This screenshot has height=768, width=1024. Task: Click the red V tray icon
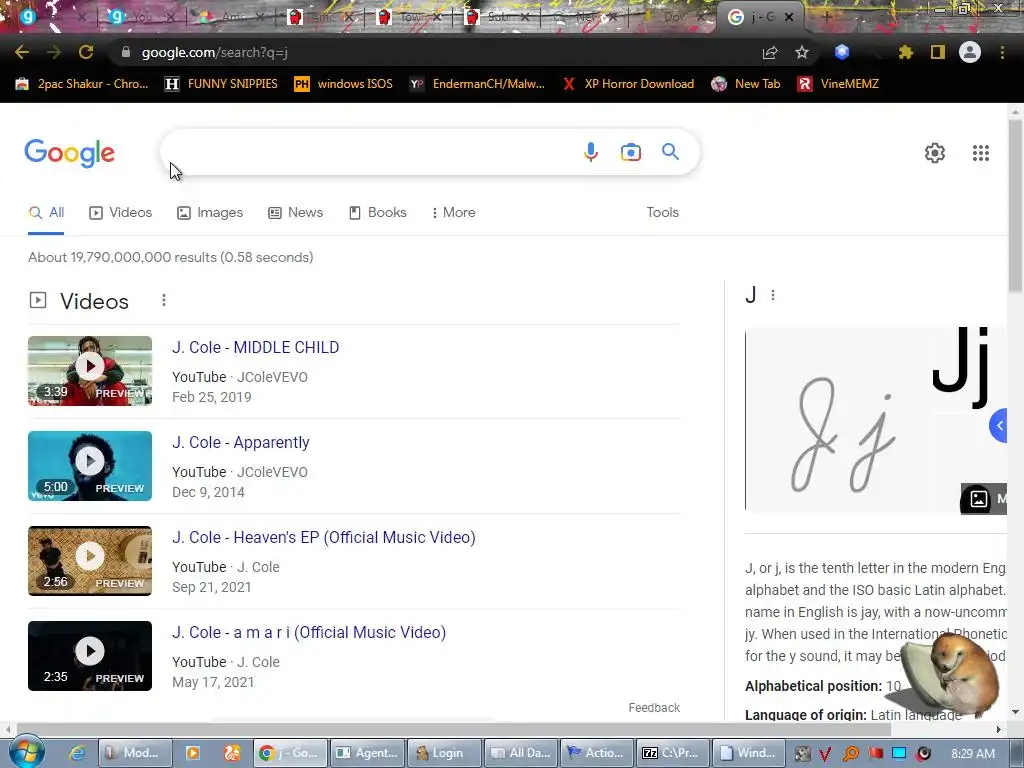tap(825, 754)
